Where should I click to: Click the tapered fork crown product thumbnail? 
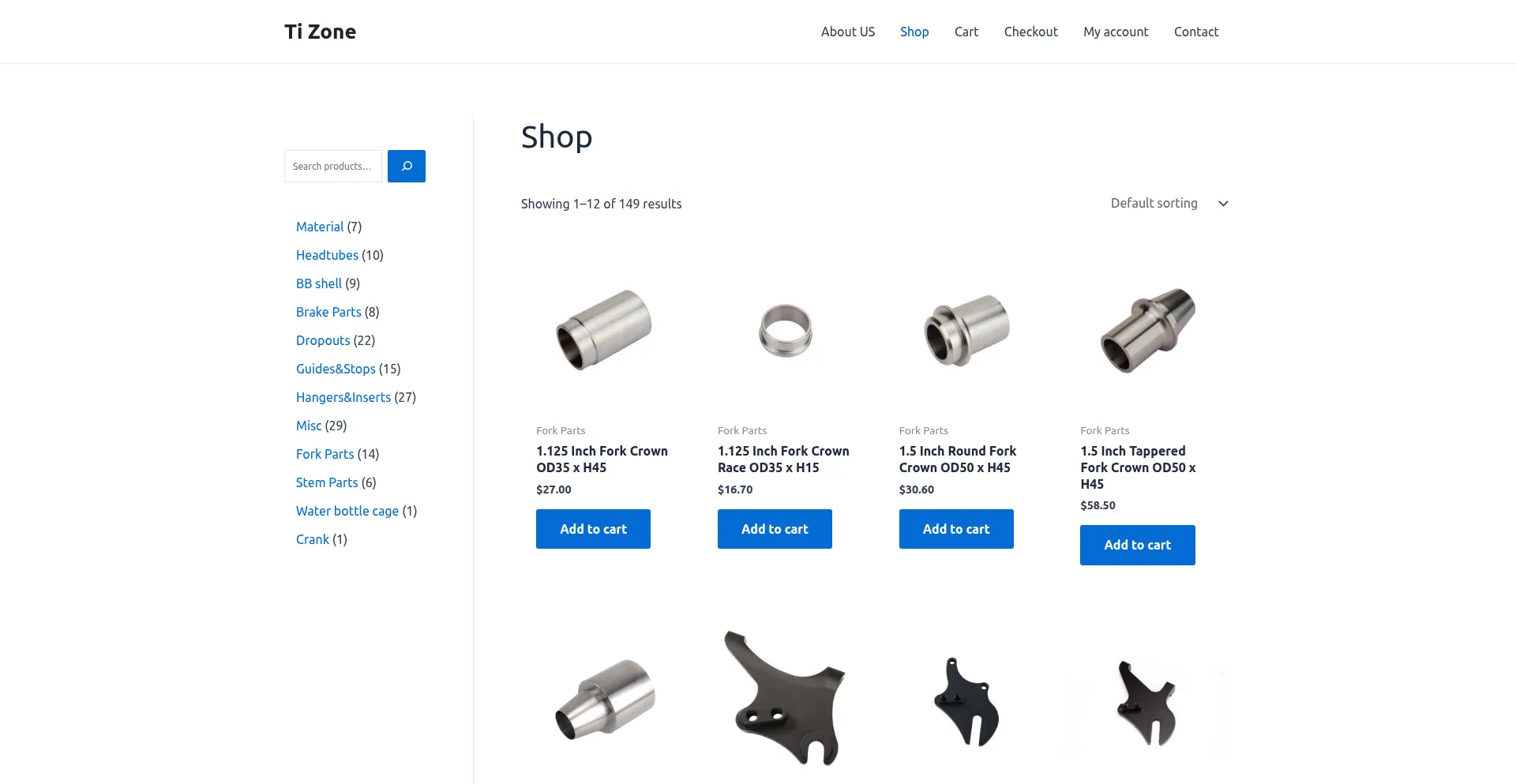point(1148,331)
